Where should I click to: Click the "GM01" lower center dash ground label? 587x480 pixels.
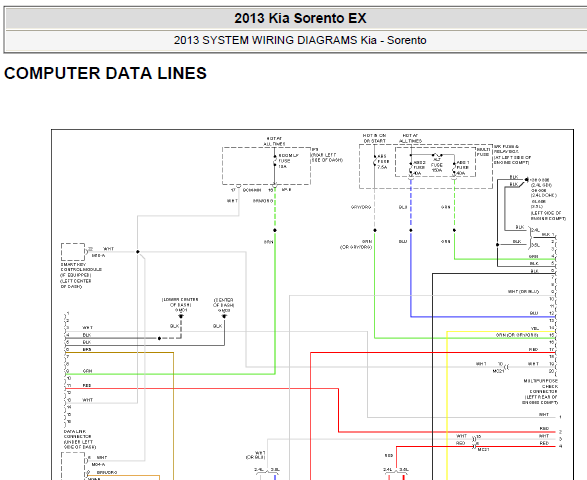(x=181, y=310)
